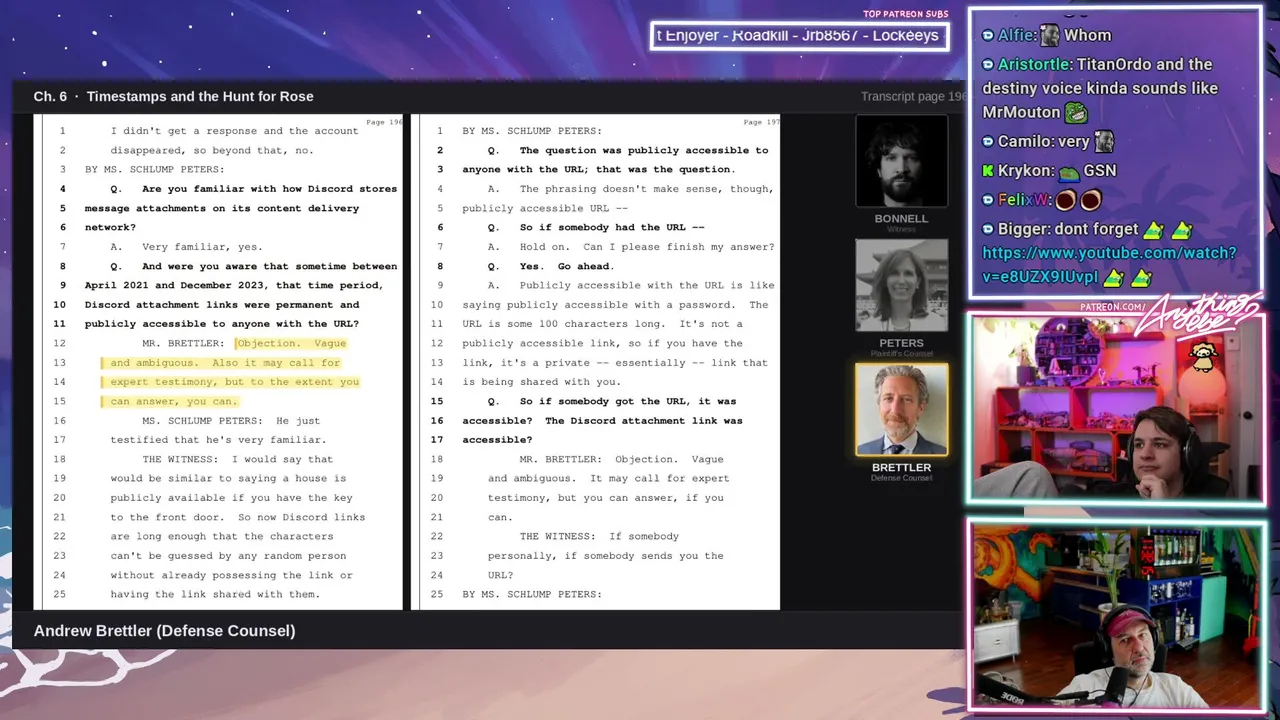Click line 'Q. Yes. Go ahead.'

[x=551, y=266]
